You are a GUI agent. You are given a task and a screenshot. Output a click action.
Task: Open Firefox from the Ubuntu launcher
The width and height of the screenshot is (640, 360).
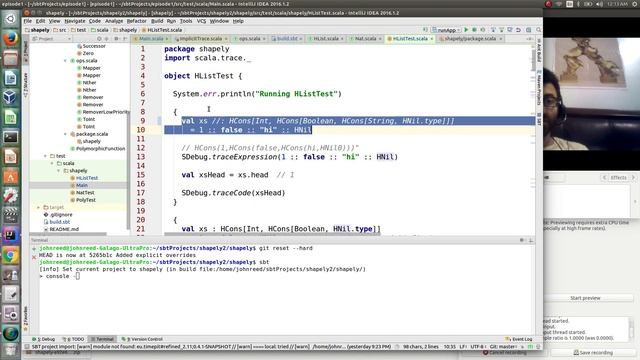tap(11, 39)
